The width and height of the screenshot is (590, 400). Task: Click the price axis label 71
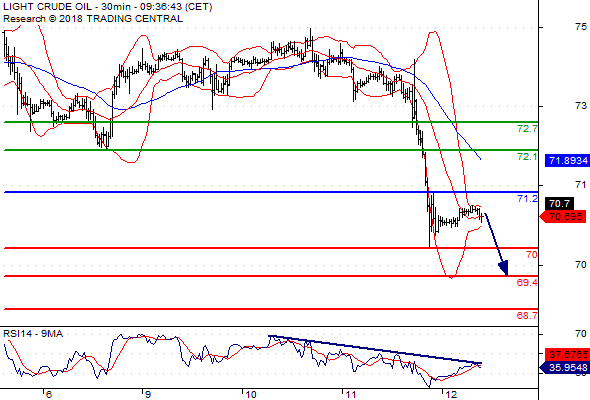(581, 185)
